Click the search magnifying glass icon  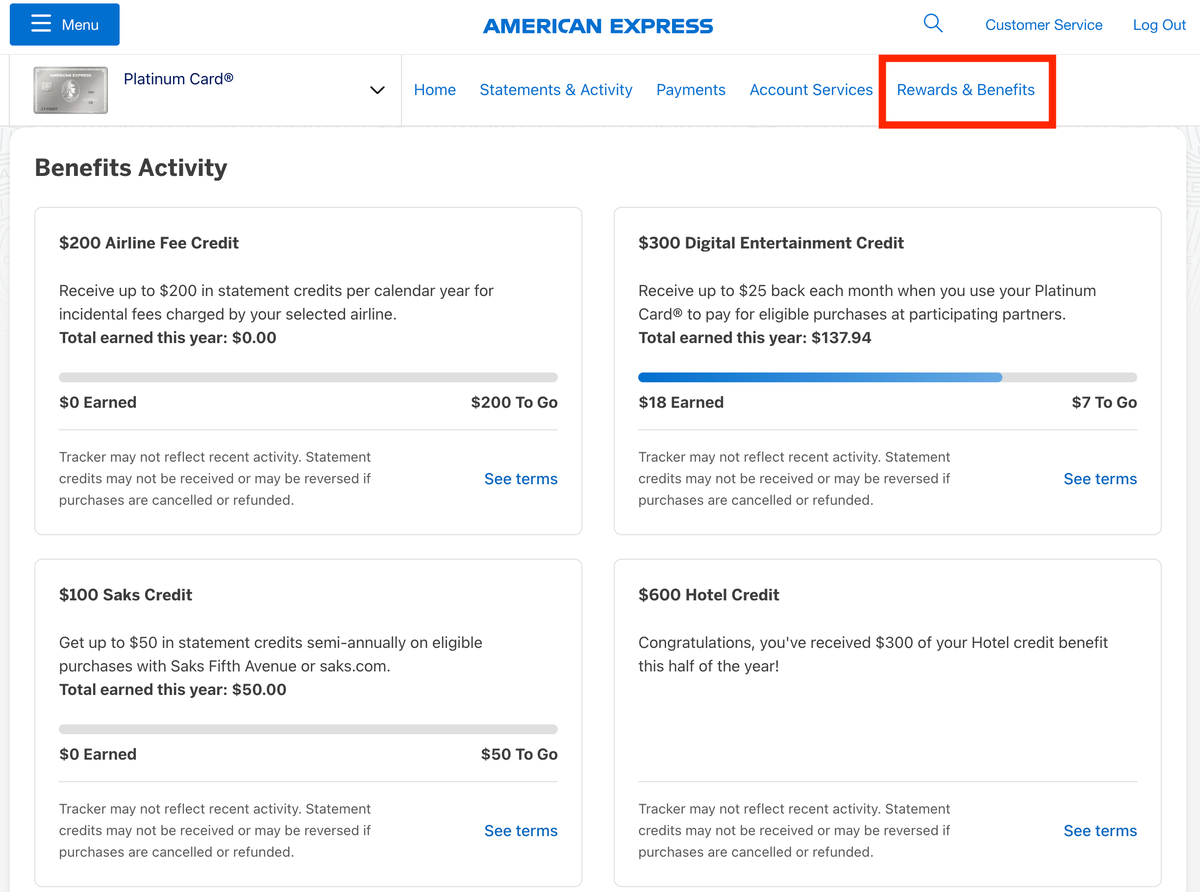(x=932, y=24)
